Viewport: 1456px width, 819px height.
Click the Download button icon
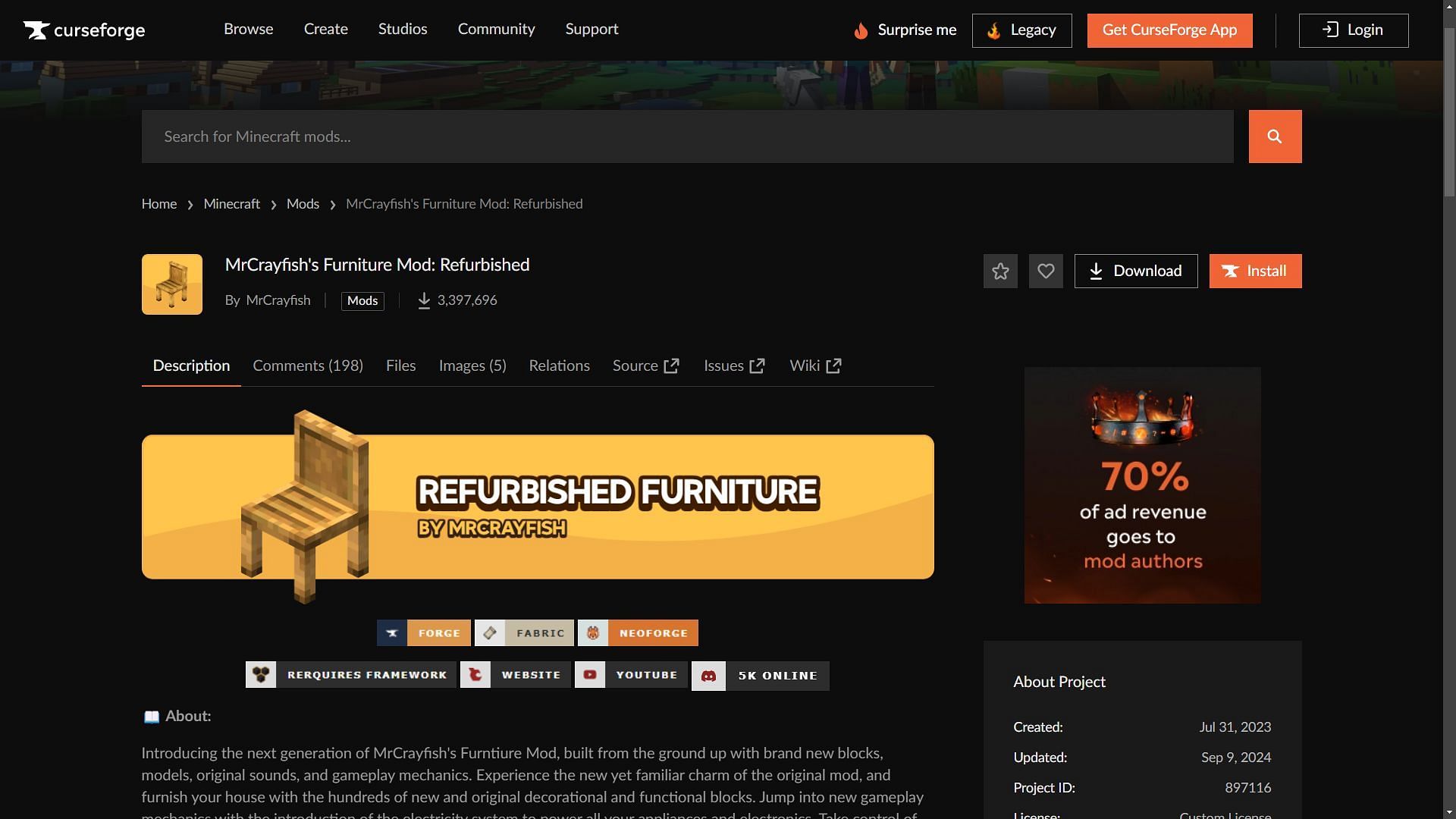(1097, 271)
